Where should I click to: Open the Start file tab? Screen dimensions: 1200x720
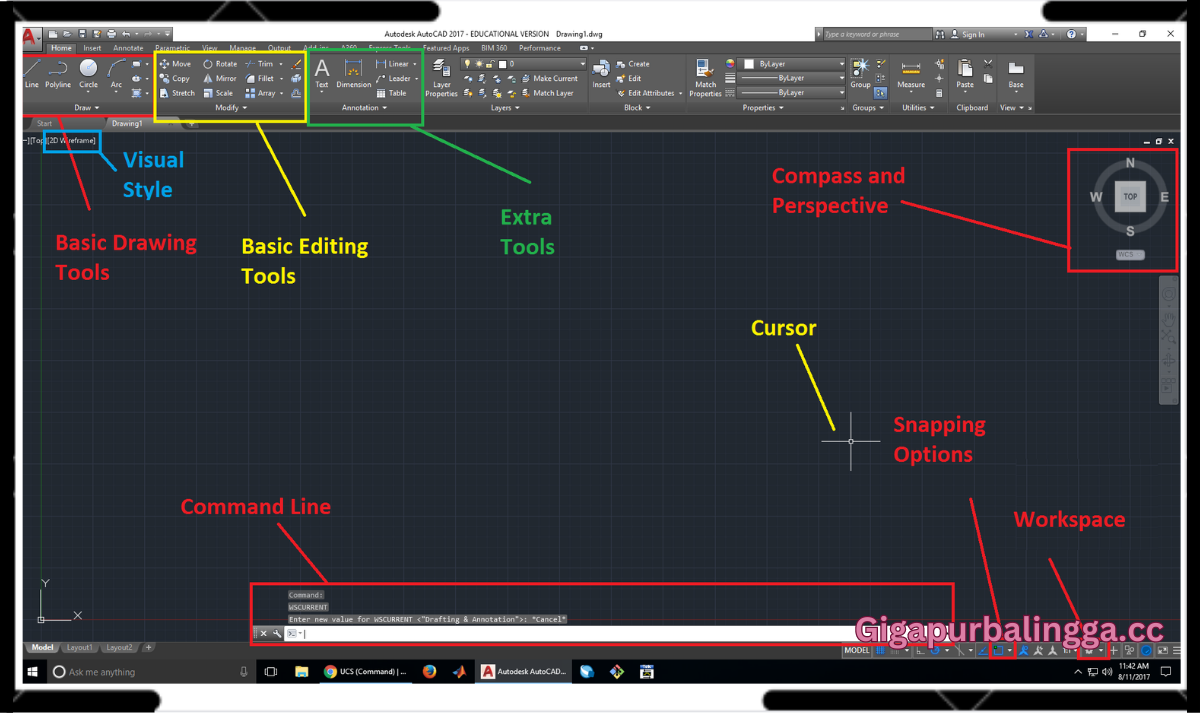(x=44, y=124)
